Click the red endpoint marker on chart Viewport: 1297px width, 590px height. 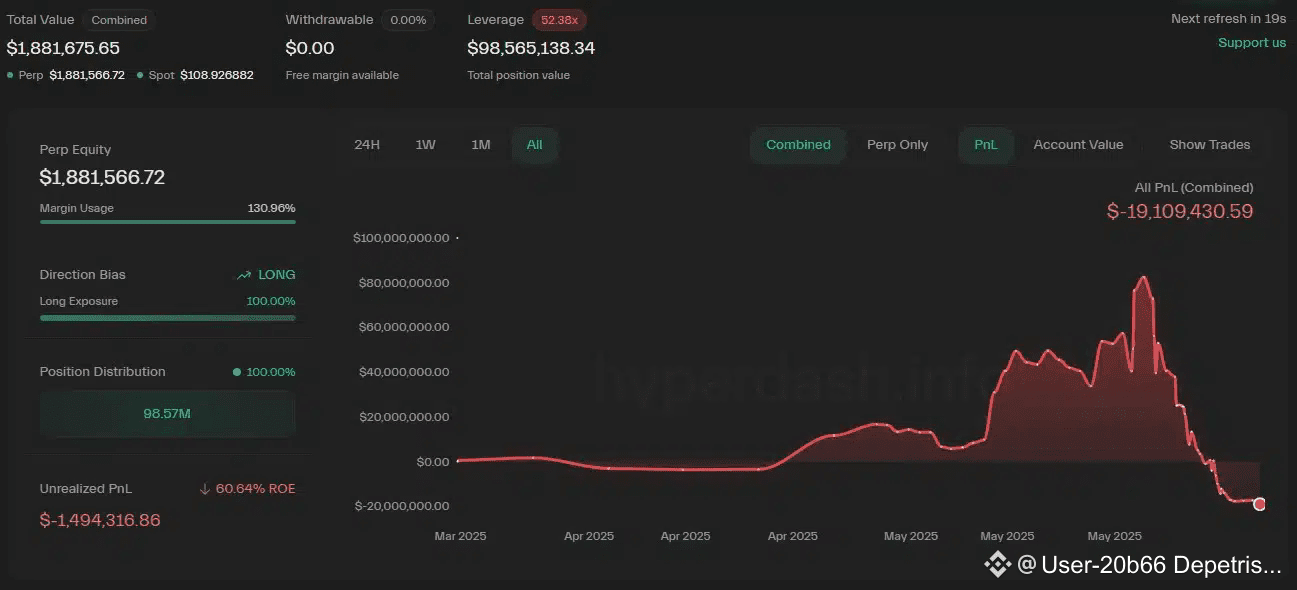coord(1259,504)
